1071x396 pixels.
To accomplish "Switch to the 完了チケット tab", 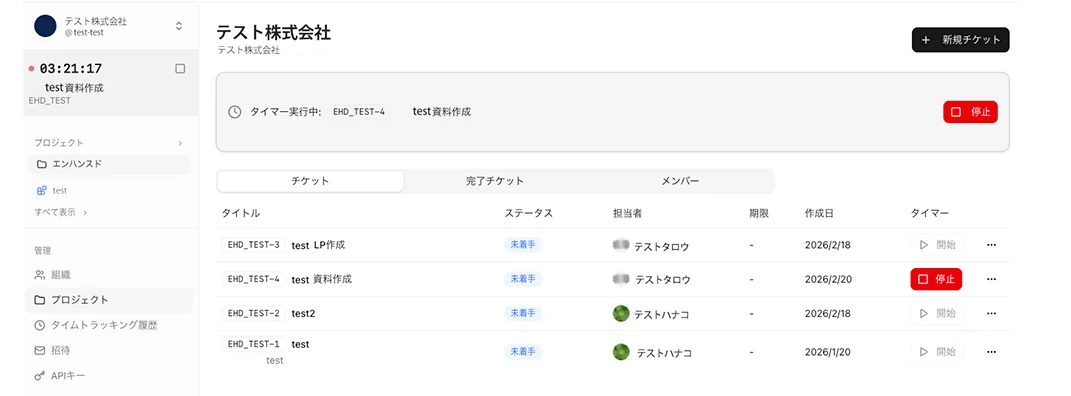I will [495, 181].
